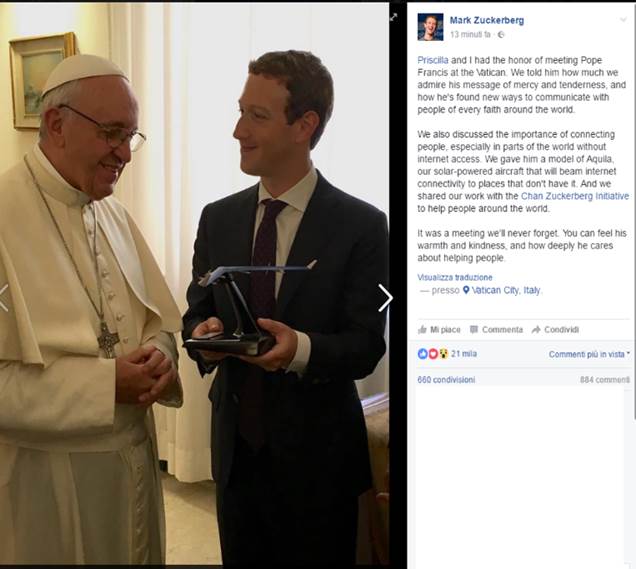636x569 pixels.
Task: Open the post options dropdown arrow
Action: pyautogui.click(x=623, y=20)
